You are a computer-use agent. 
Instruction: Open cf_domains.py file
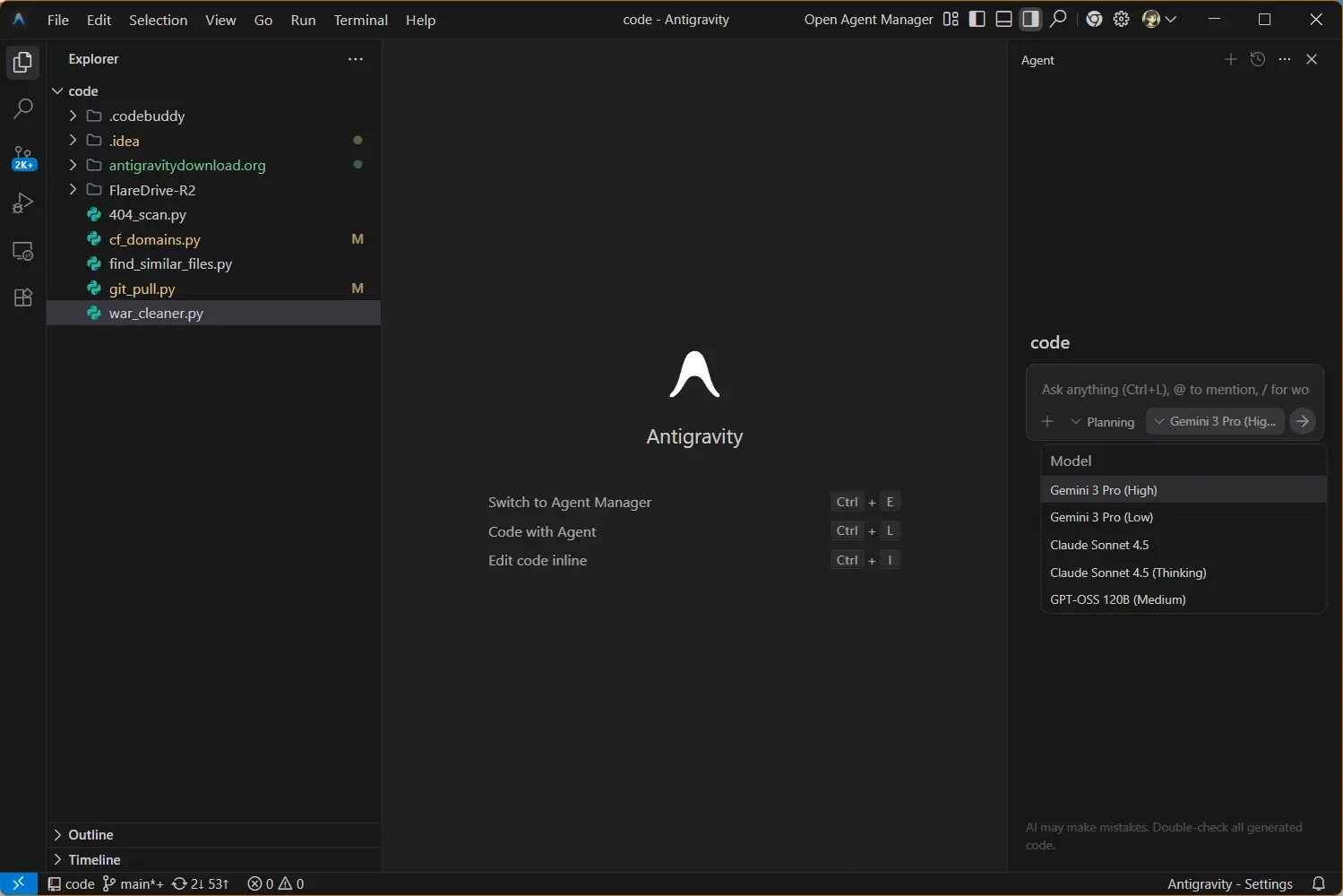click(x=213, y=239)
